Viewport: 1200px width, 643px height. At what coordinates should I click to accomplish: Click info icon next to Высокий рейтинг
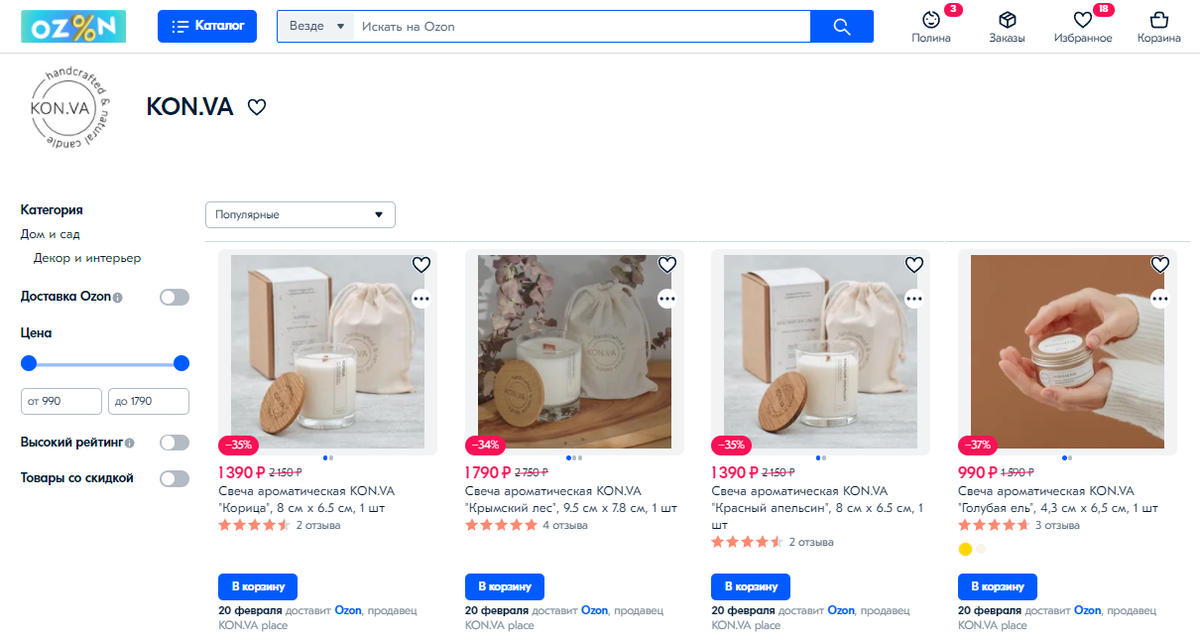[130, 443]
